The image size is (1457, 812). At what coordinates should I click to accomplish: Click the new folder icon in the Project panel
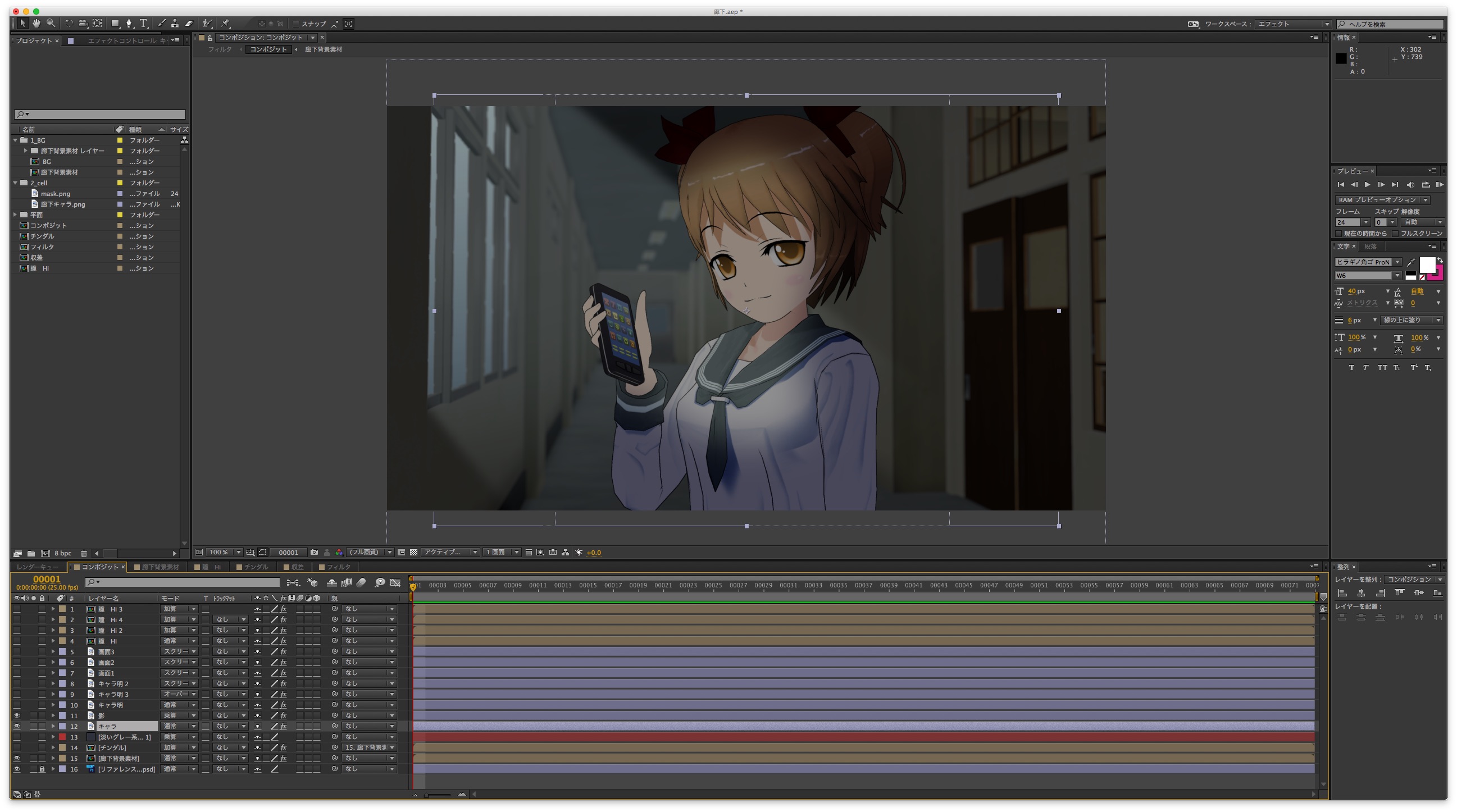31,554
